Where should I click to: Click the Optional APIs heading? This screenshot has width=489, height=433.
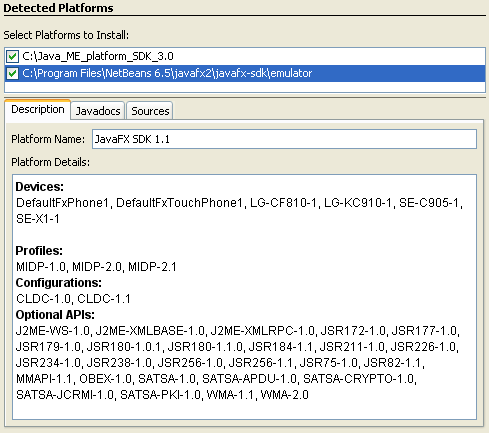point(55,315)
